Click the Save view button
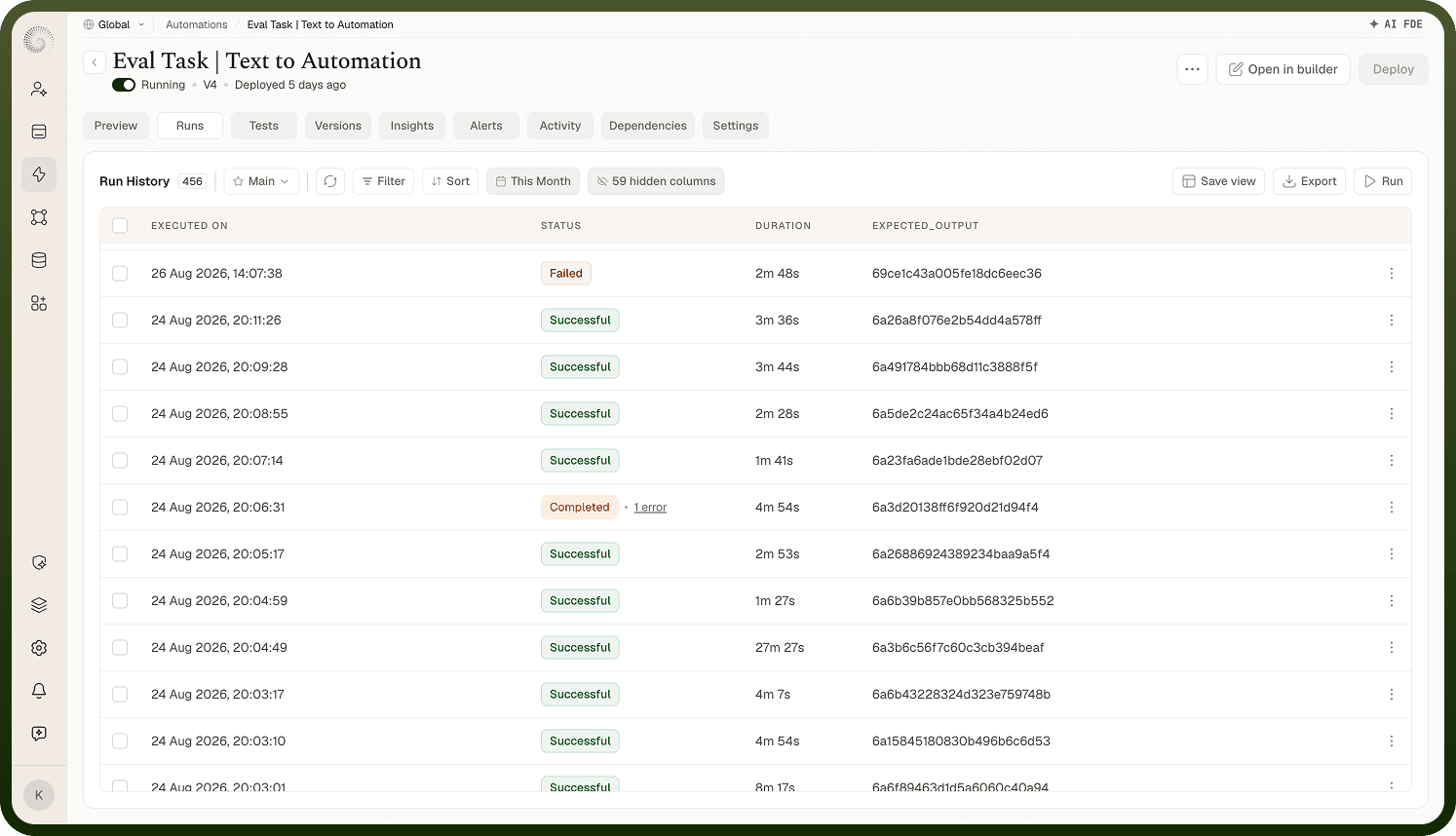 1218,181
